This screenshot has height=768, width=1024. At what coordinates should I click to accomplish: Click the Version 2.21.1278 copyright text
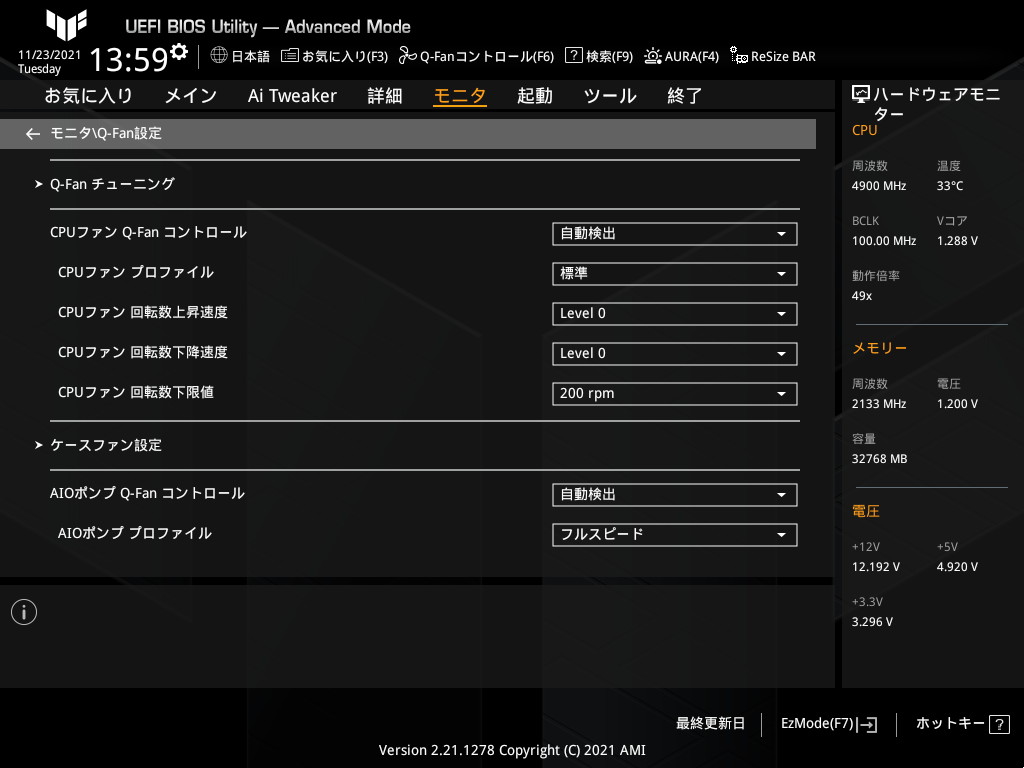512,750
